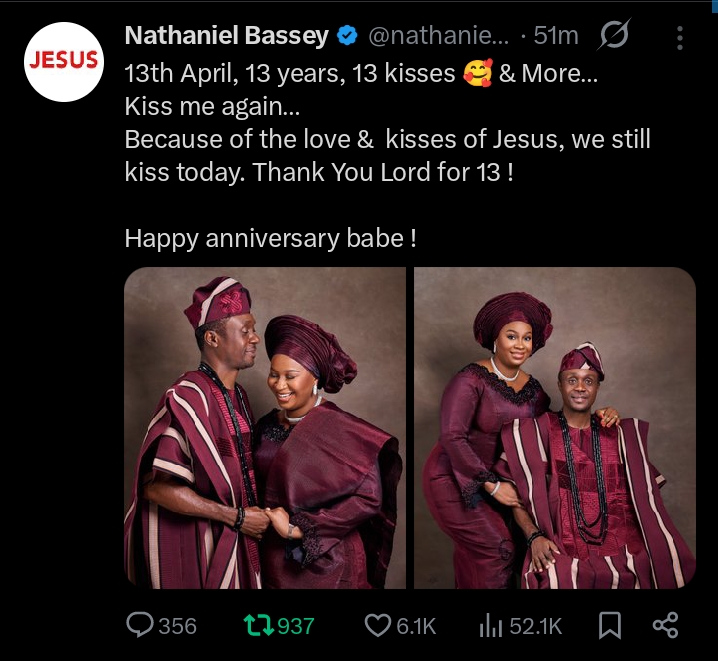Click the 6.1K likes count
Viewport: 718px width, 661px height.
pos(416,626)
